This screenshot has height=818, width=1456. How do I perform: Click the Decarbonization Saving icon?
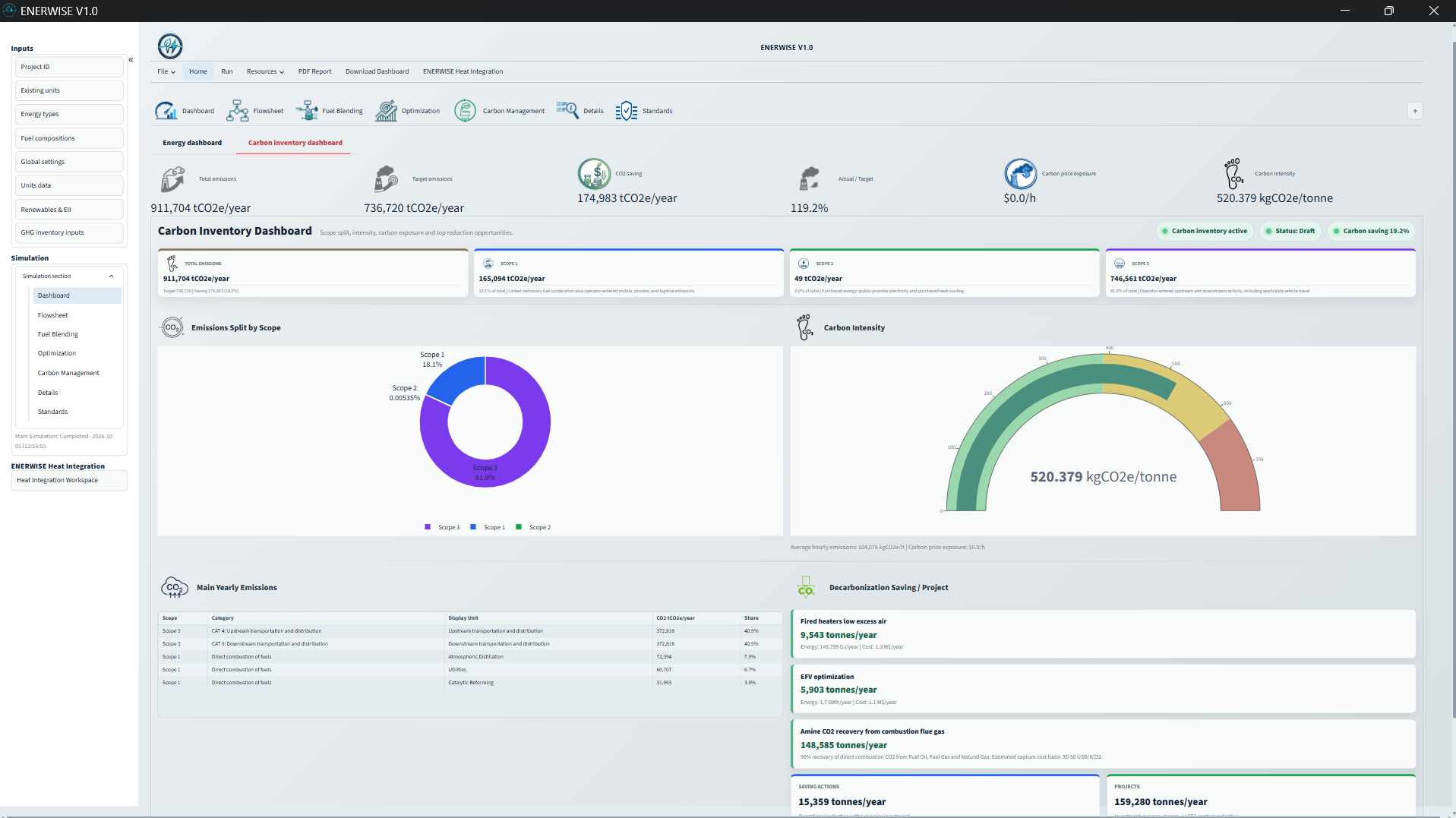[806, 587]
